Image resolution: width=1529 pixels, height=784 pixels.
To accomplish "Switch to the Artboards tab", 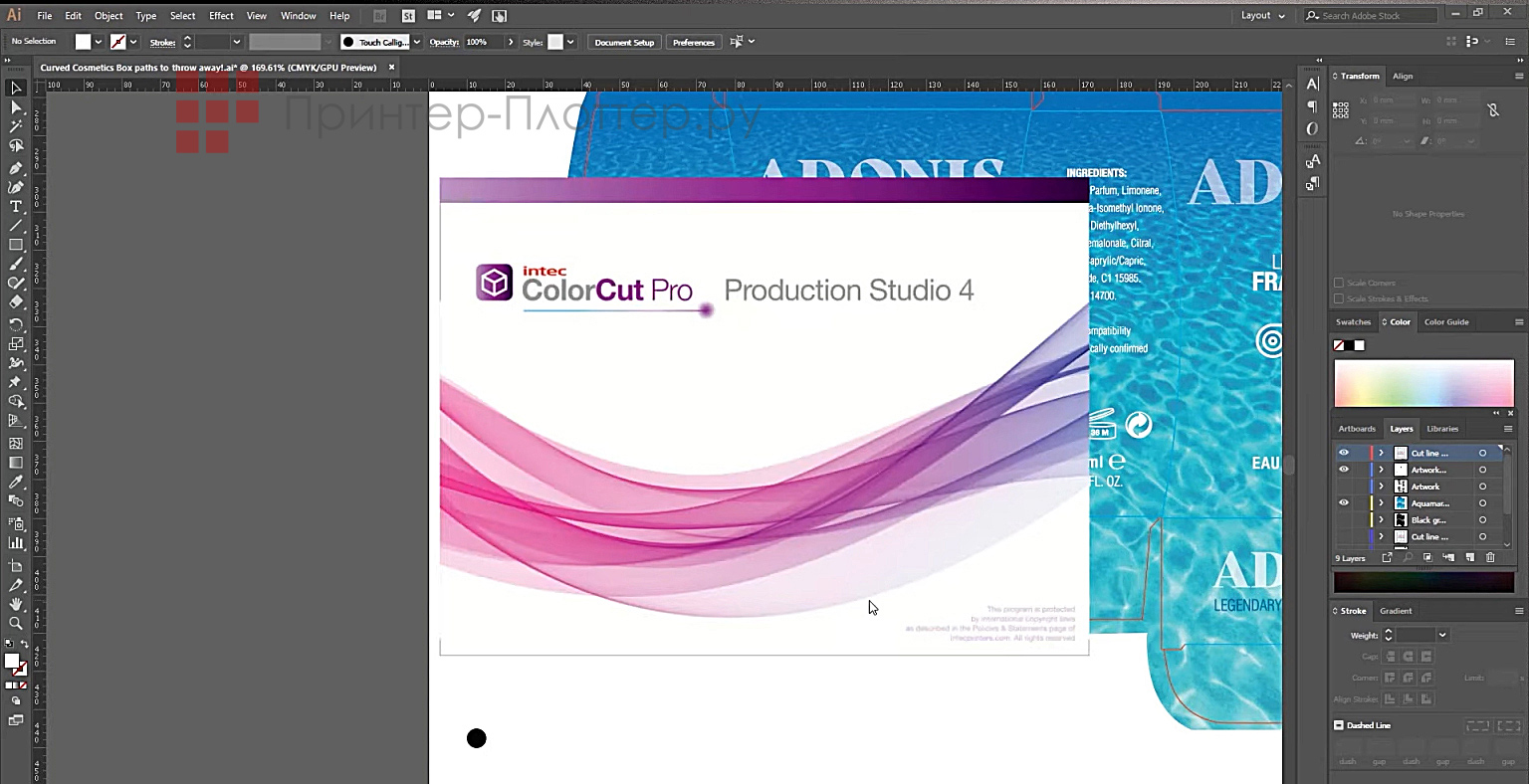I will pos(1356,428).
